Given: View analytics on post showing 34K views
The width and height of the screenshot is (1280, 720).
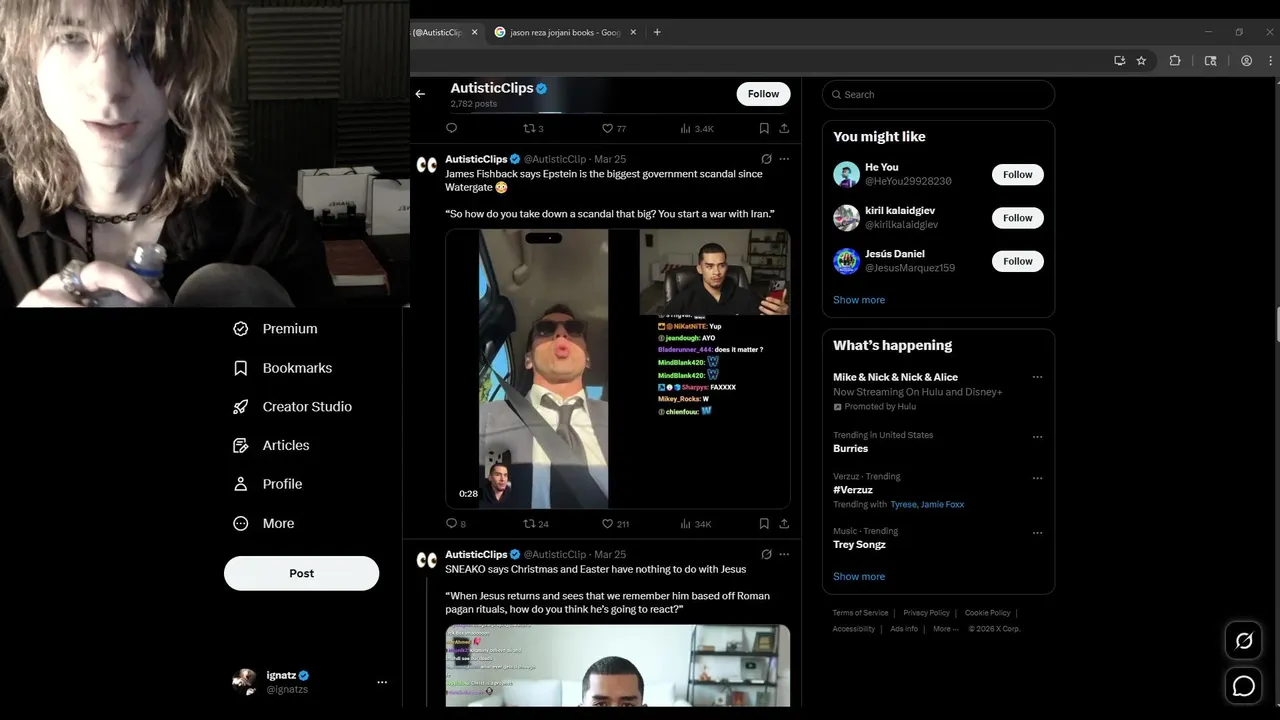Looking at the screenshot, I should [x=696, y=523].
